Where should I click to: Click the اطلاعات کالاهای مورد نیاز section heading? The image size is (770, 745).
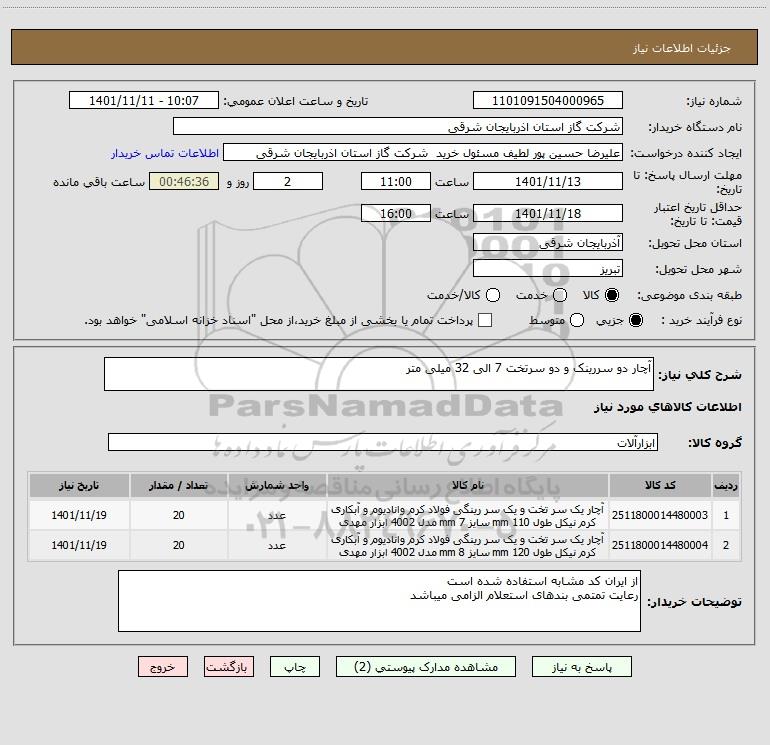coord(668,407)
